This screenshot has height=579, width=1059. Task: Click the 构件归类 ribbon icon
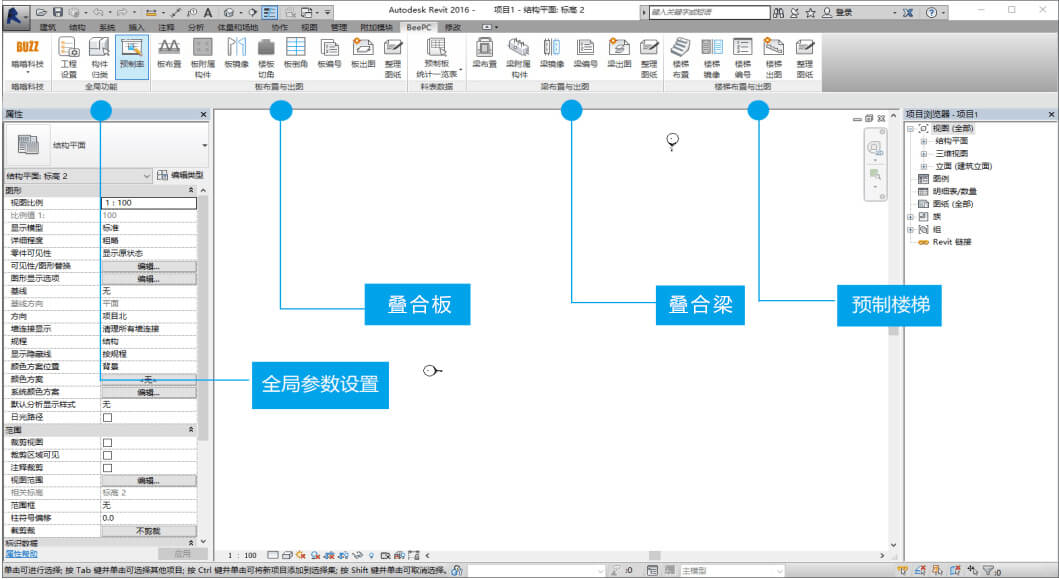pos(99,57)
